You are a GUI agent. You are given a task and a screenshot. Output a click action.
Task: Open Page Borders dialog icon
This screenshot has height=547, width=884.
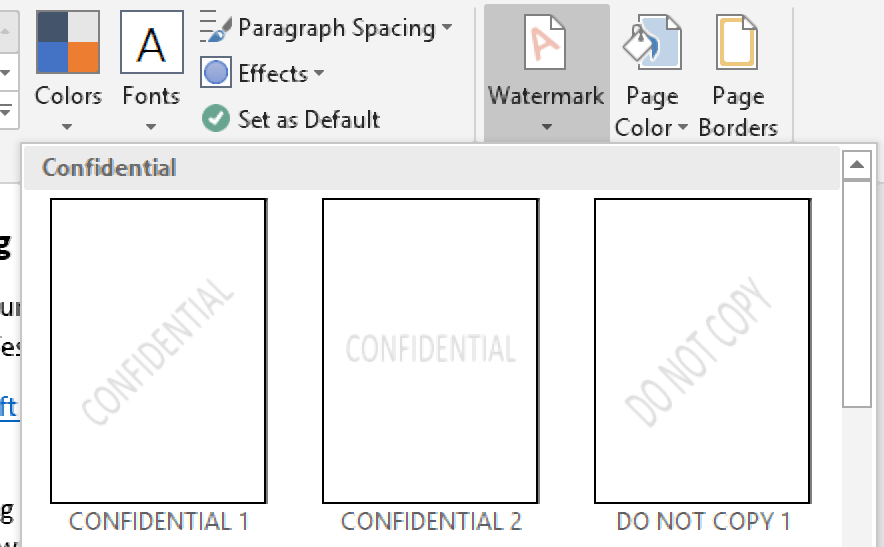coord(738,42)
